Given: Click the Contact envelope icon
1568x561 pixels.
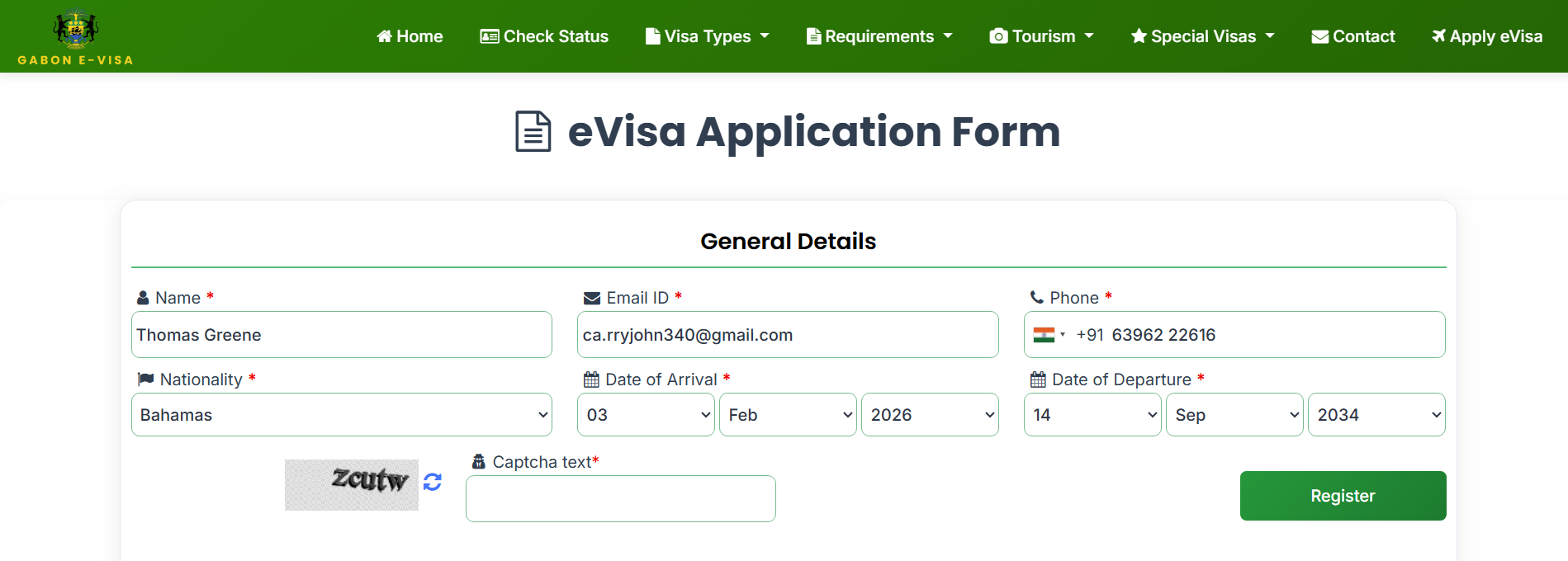Looking at the screenshot, I should [1319, 36].
